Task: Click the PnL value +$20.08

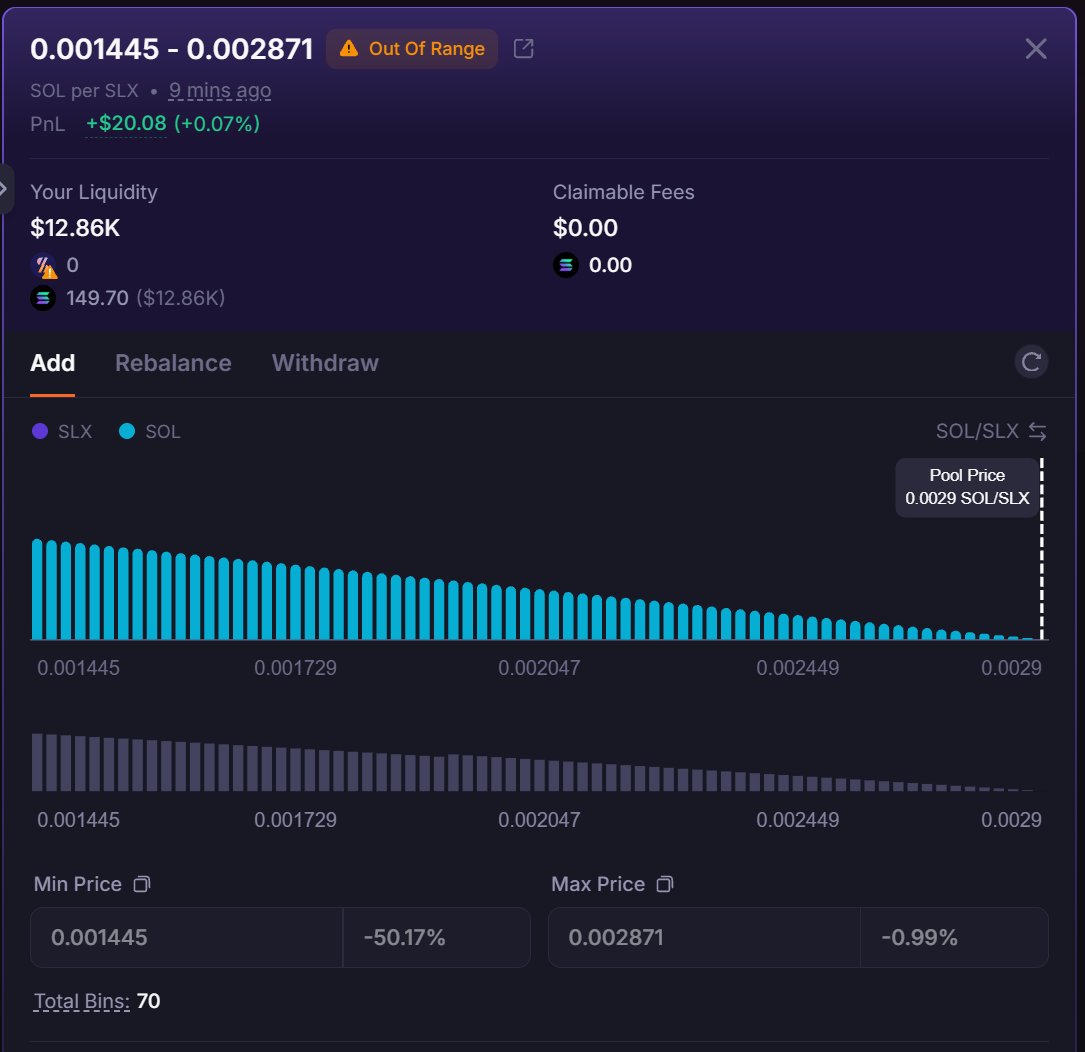Action: (x=126, y=123)
